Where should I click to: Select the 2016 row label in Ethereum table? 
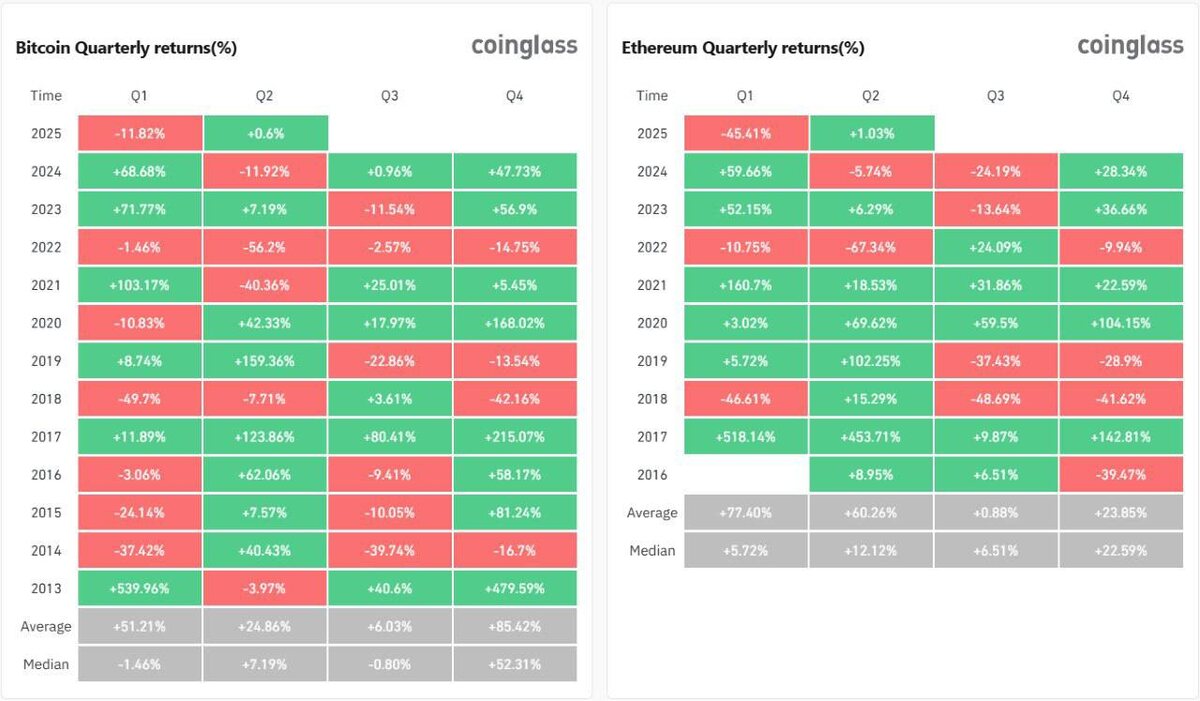[x=652, y=475]
